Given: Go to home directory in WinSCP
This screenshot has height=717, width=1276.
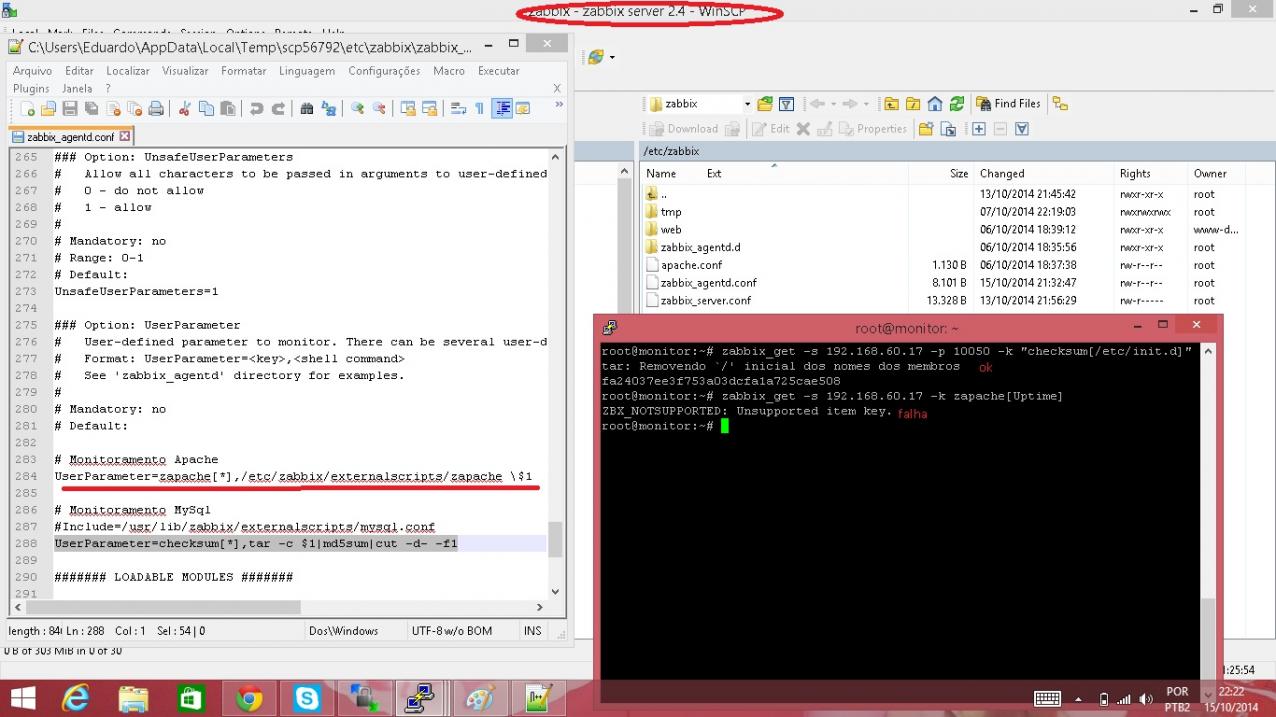Looking at the screenshot, I should click(x=936, y=104).
